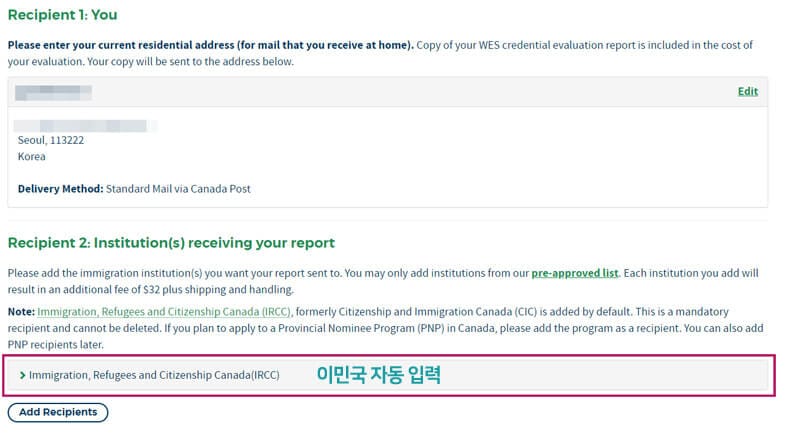Click the Seoul, 113222 address line

[51, 141]
